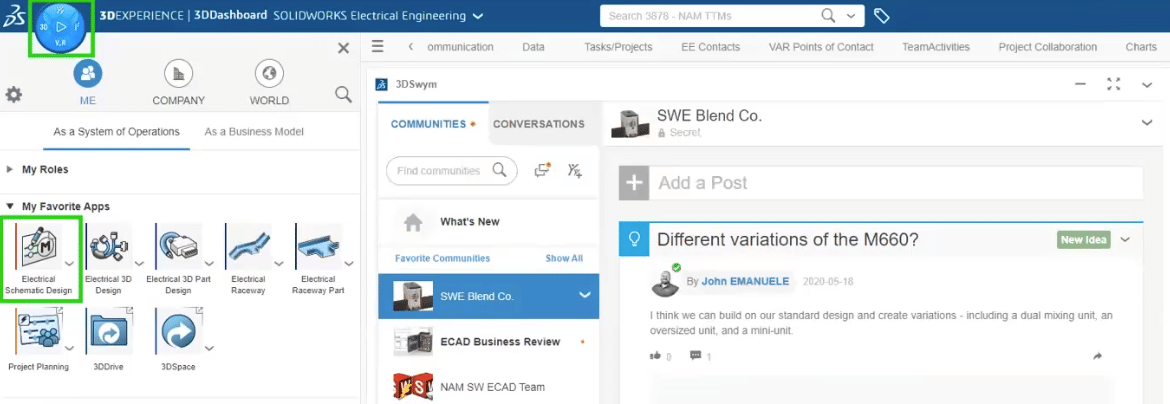Image resolution: width=1170 pixels, height=404 pixels.
Task: Click the 3DEXPERIENCE compass icon
Action: tap(60, 28)
